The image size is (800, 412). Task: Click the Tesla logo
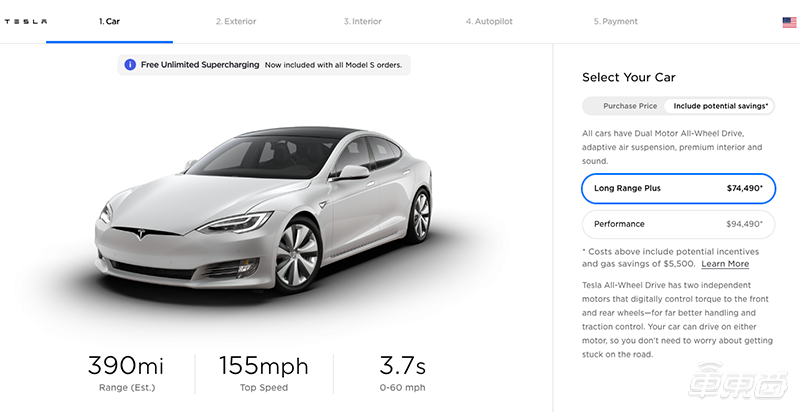pos(26,21)
